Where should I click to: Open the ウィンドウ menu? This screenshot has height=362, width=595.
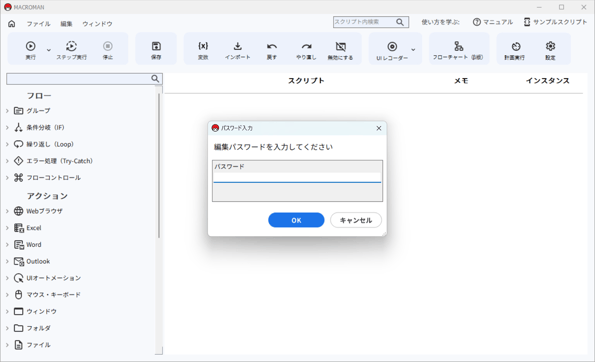(98, 24)
